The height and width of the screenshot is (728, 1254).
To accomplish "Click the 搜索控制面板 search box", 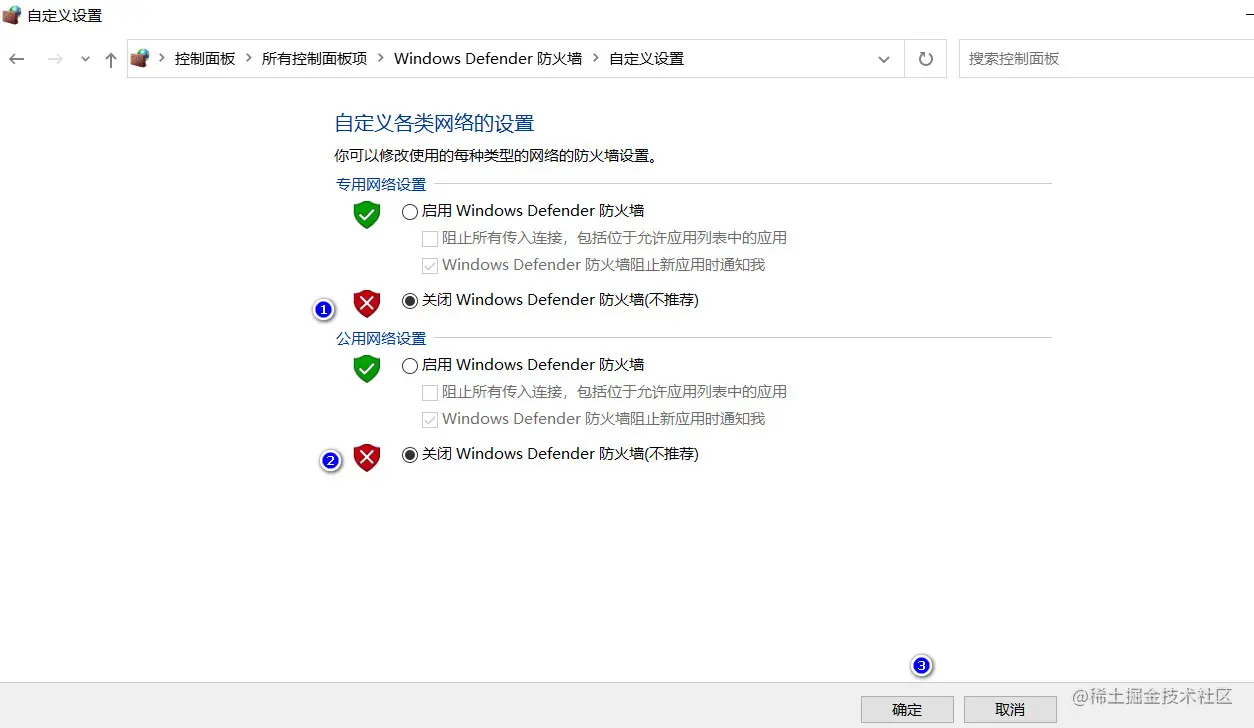I will pyautogui.click(x=1106, y=59).
